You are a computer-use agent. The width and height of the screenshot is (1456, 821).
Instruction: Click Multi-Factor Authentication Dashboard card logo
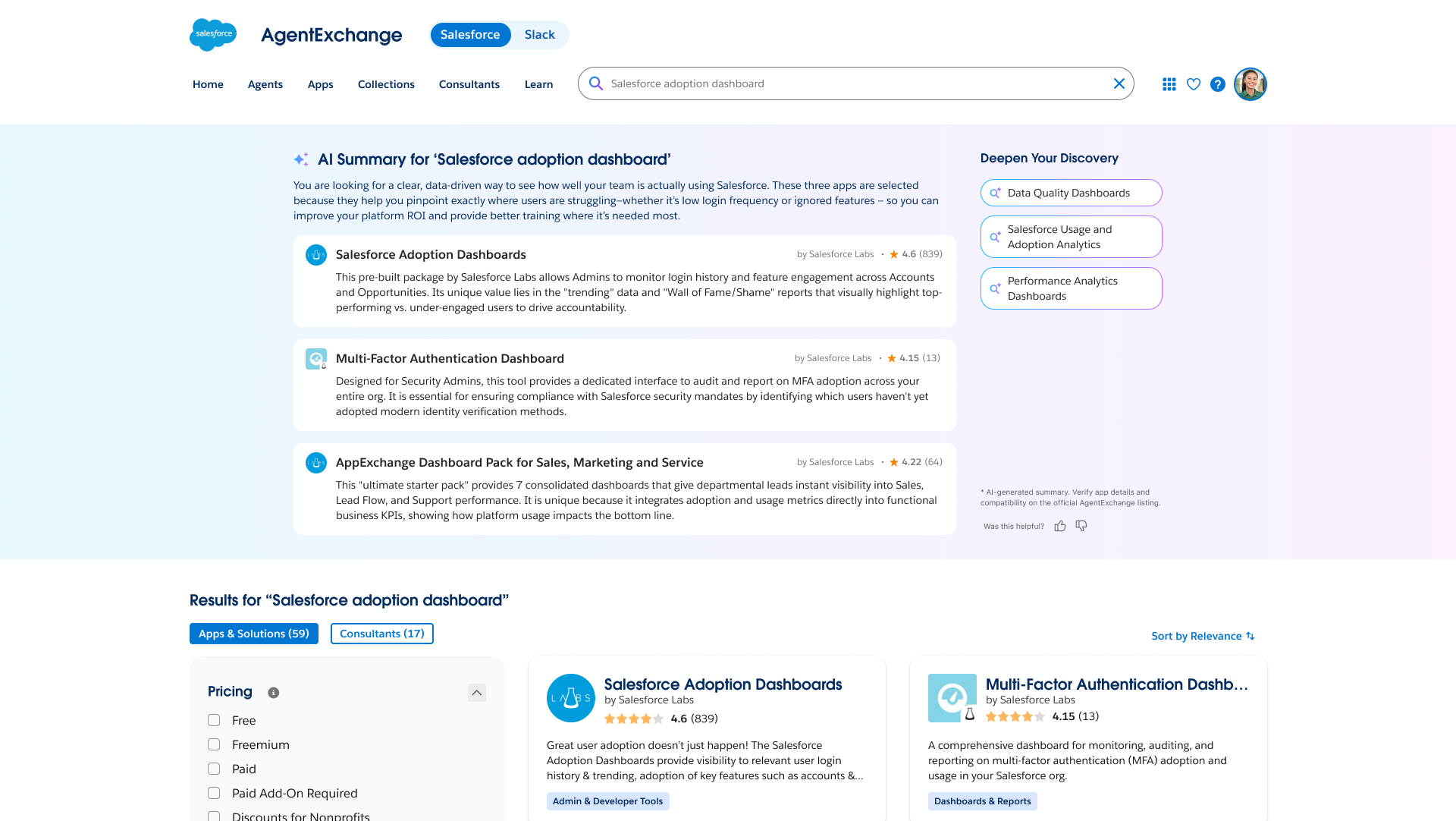(952, 698)
